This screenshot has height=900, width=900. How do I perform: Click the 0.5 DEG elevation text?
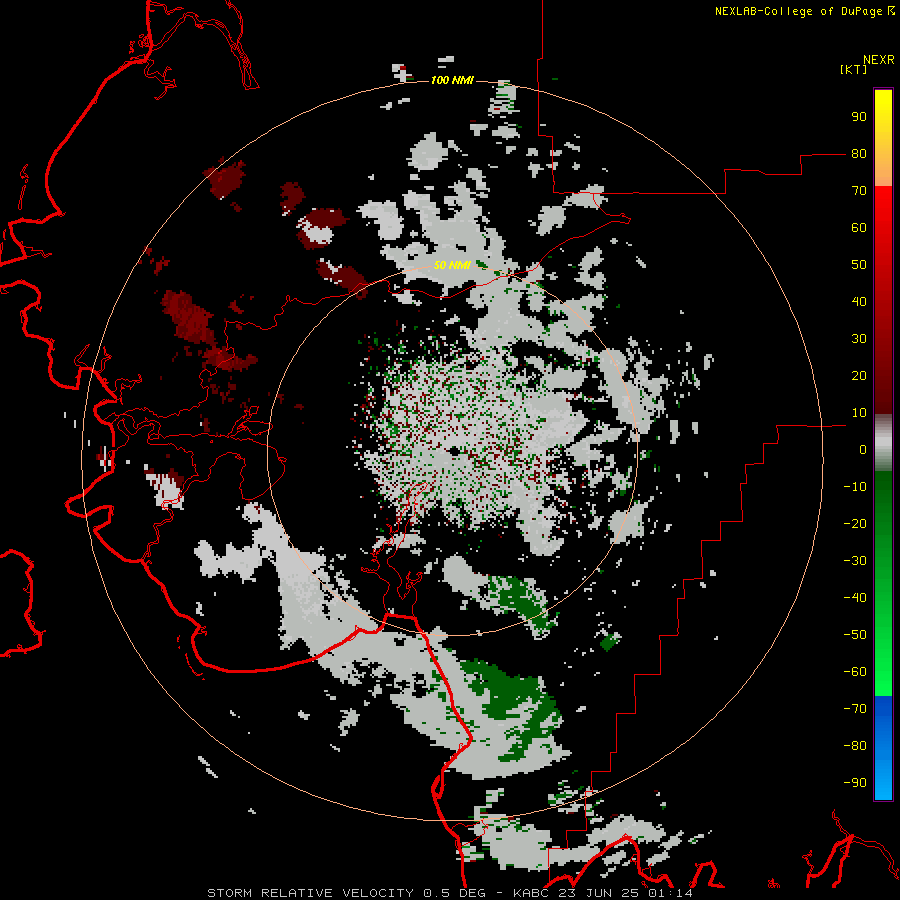tap(454, 893)
